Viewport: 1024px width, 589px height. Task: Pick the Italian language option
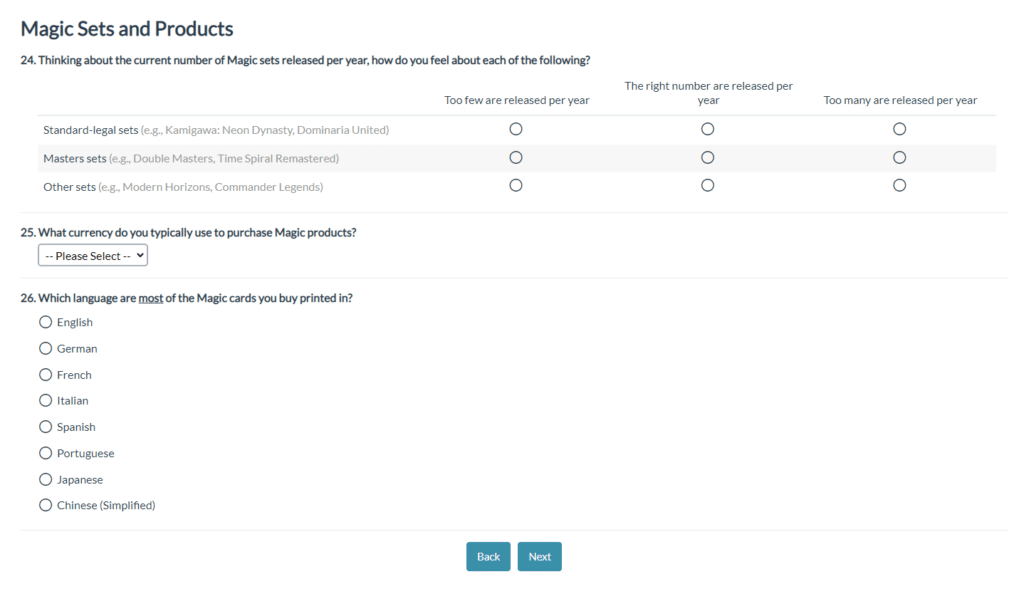45,400
